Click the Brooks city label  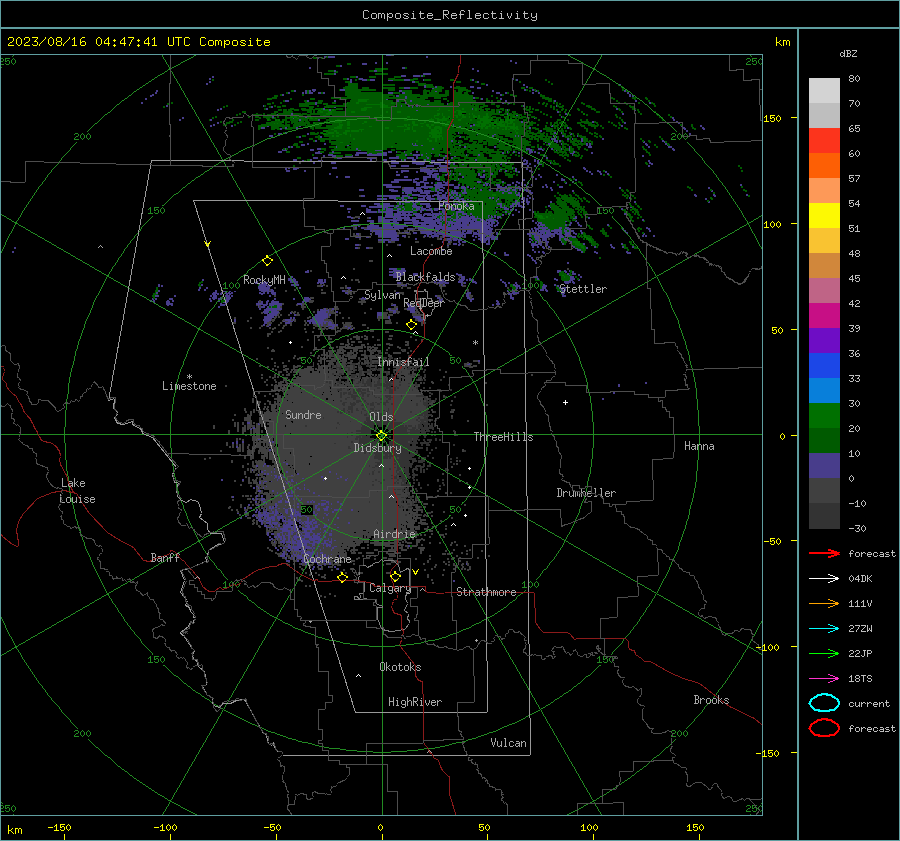coord(711,700)
